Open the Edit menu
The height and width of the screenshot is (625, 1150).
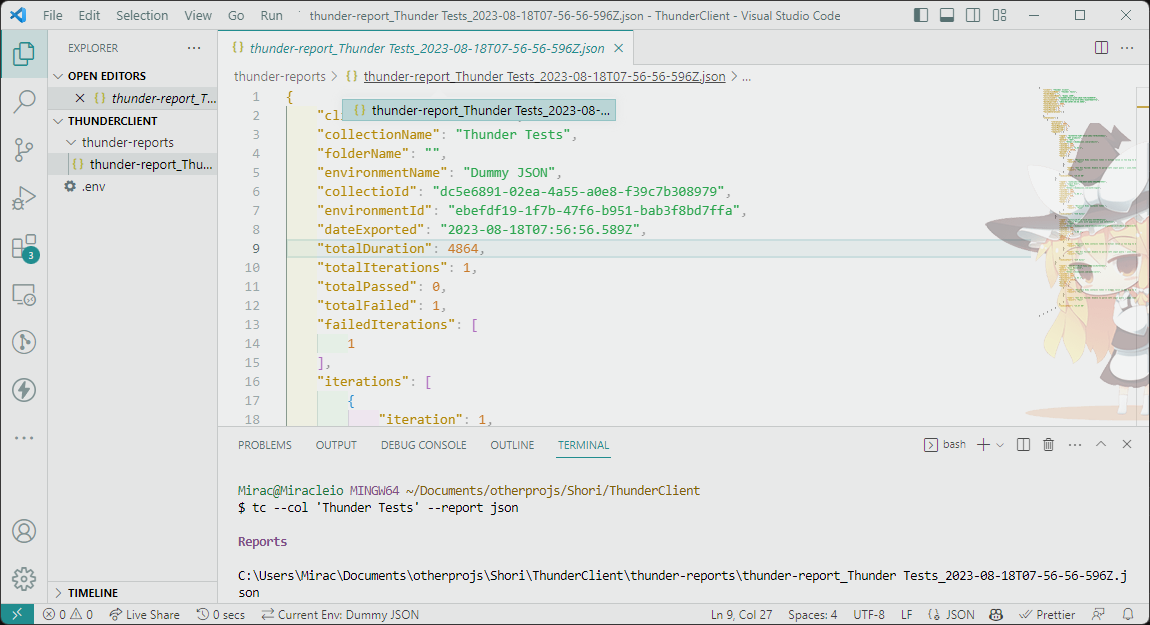[89, 15]
